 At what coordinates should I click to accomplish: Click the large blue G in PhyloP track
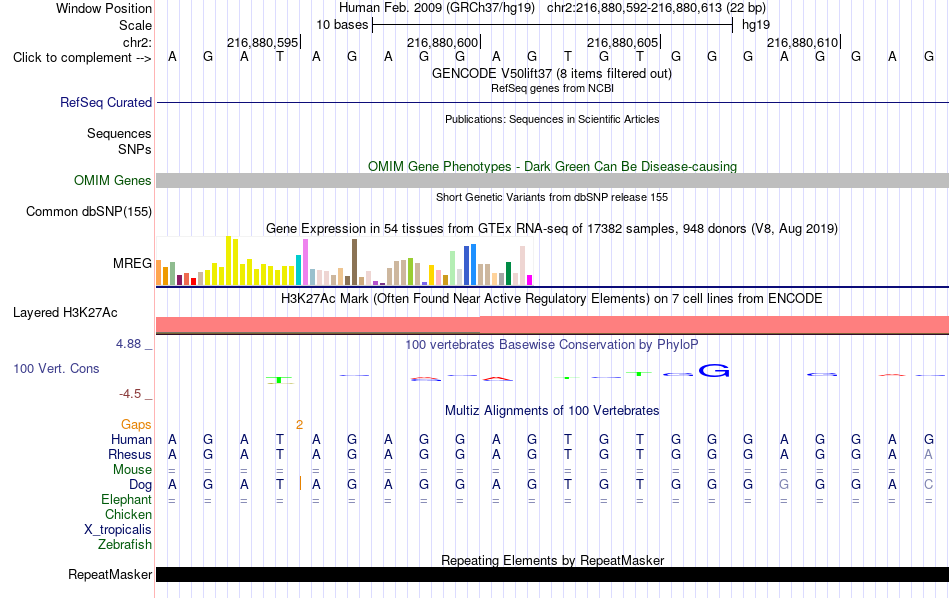pyautogui.click(x=714, y=370)
